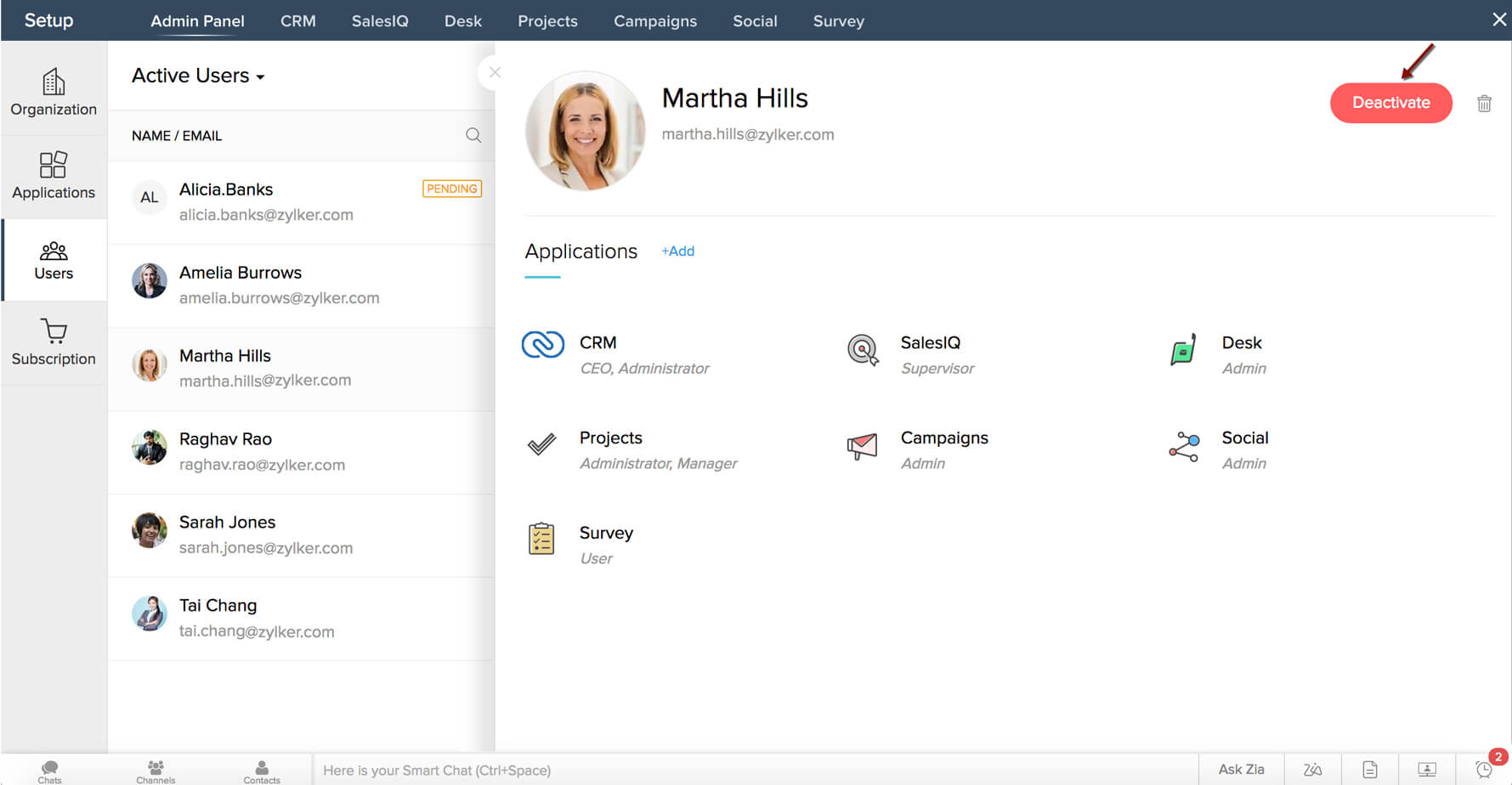Click the trash icon to delete user

(x=1484, y=103)
